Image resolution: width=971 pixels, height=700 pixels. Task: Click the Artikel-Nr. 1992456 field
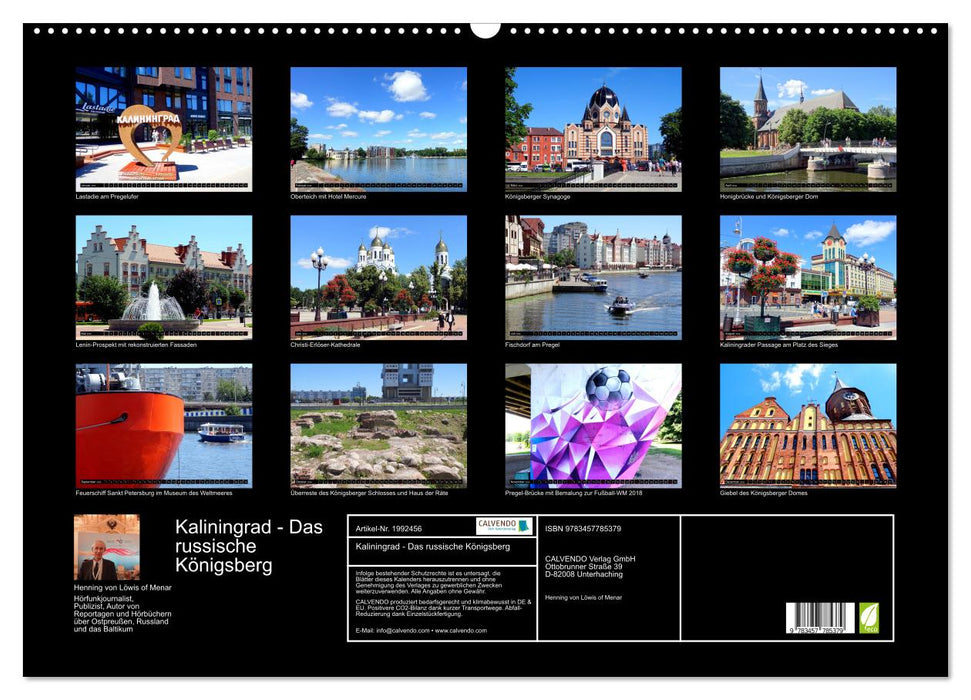point(390,527)
